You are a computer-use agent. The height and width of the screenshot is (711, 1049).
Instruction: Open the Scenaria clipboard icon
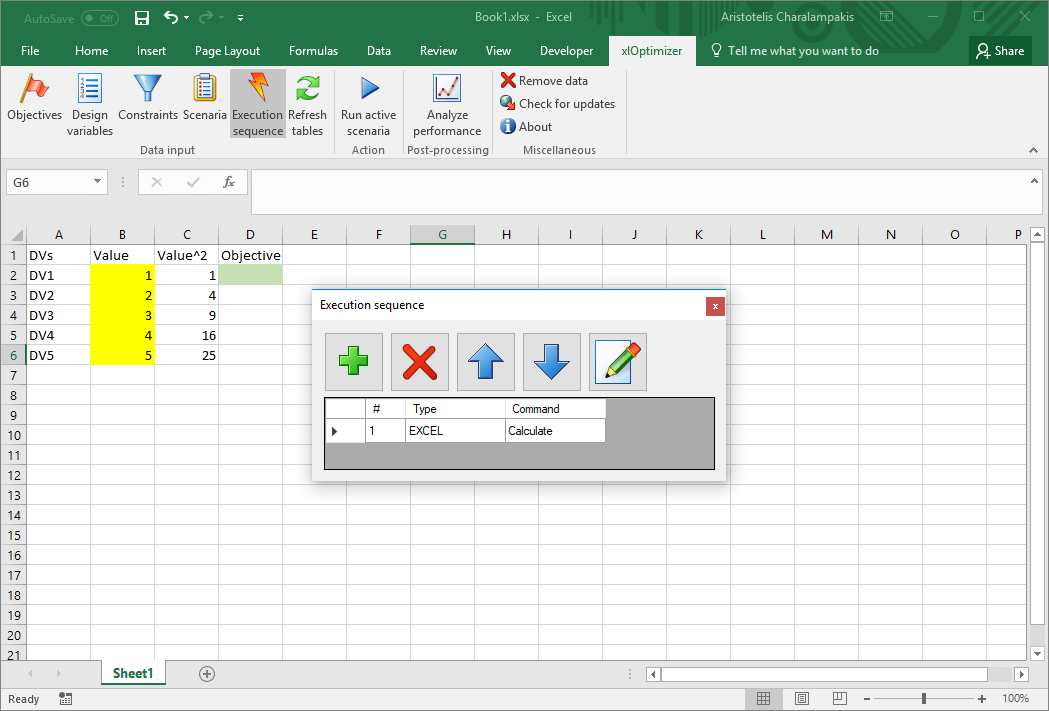click(x=205, y=90)
